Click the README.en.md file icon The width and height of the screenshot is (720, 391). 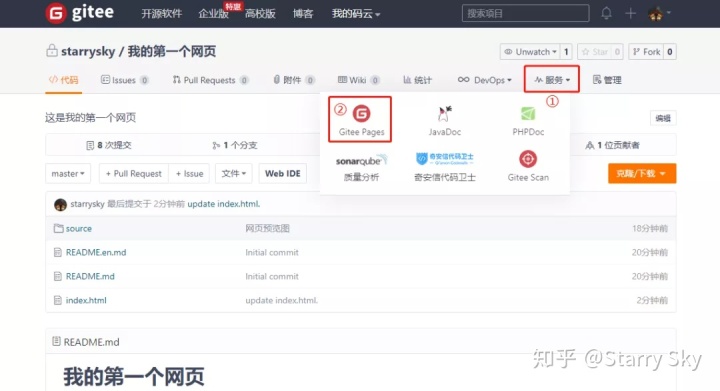(x=58, y=252)
